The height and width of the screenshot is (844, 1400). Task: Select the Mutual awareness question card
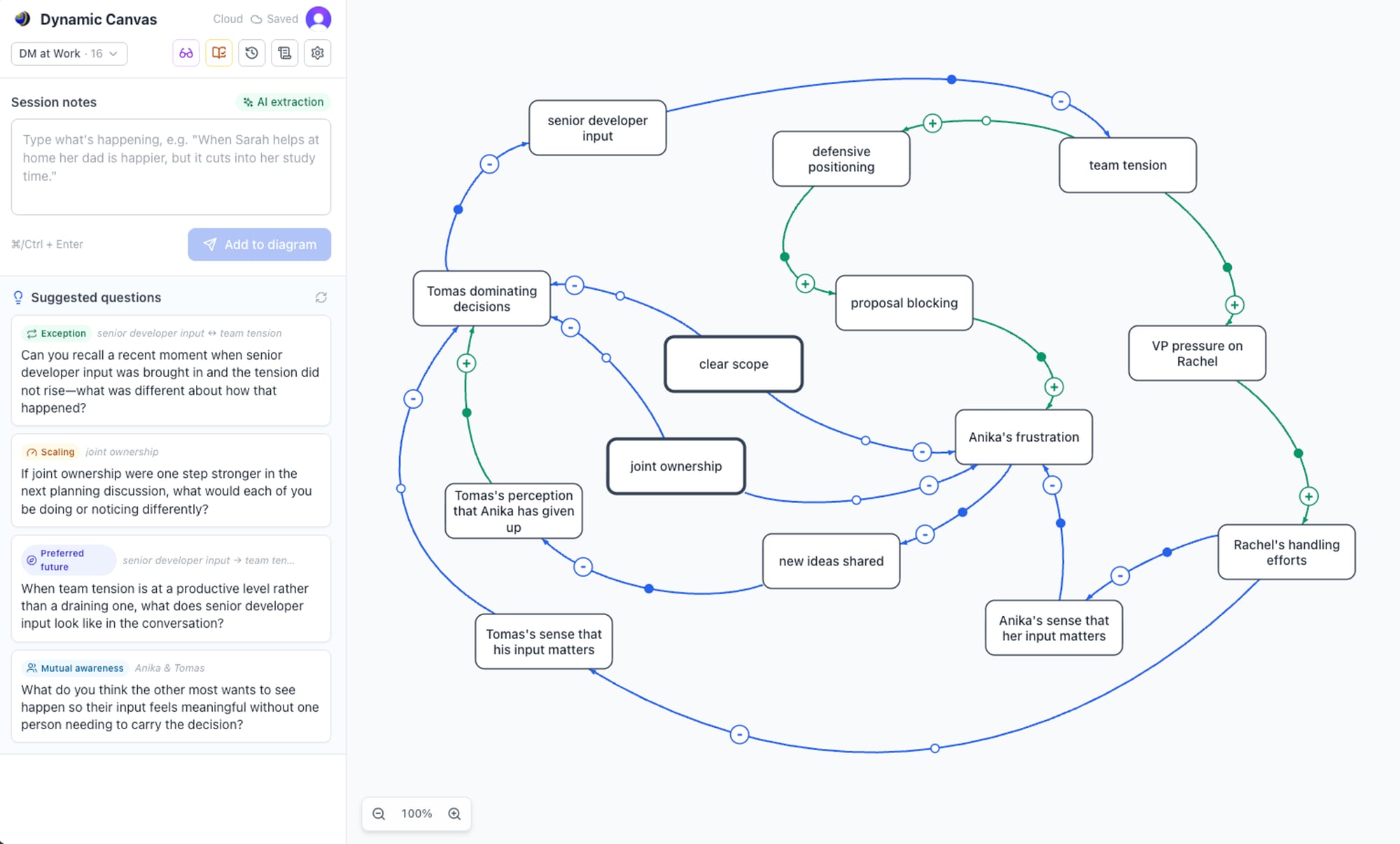(171, 696)
